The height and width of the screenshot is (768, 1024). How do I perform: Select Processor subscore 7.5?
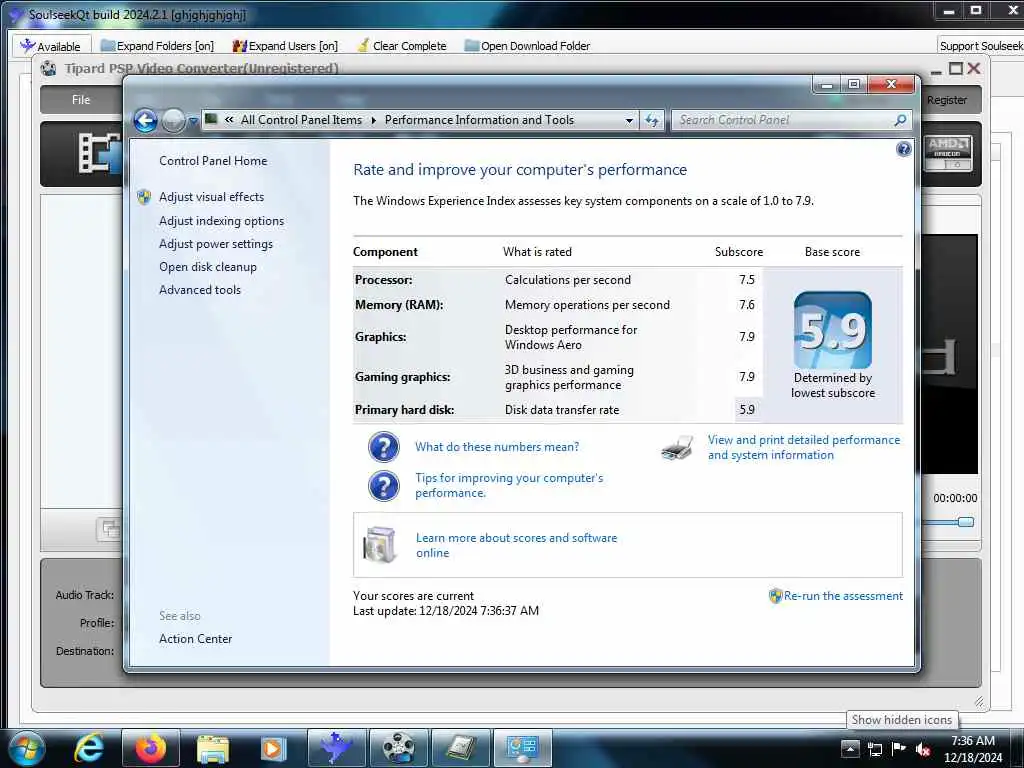[x=746, y=280]
